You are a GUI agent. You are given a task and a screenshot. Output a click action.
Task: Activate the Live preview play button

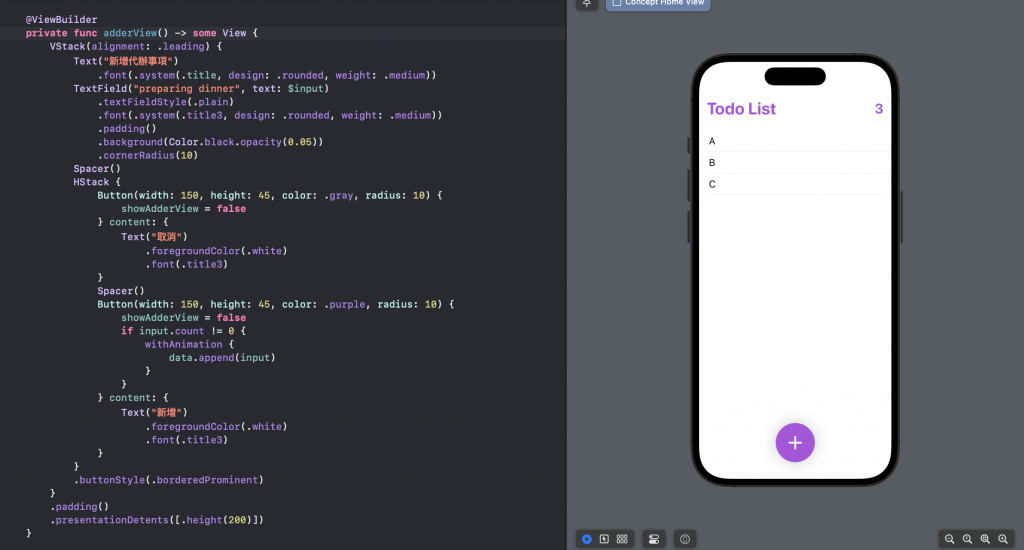[x=586, y=539]
